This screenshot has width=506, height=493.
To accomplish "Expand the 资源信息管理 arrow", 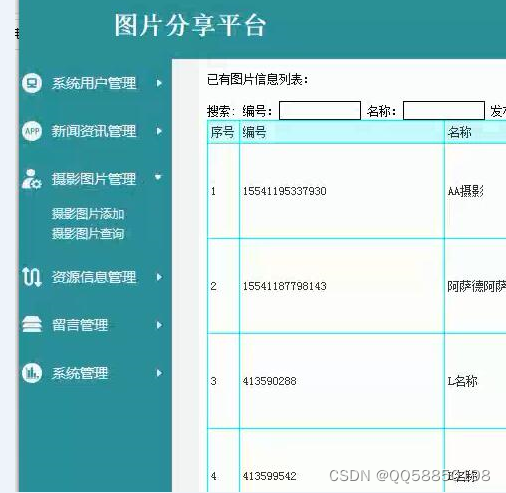I will pos(159,277).
